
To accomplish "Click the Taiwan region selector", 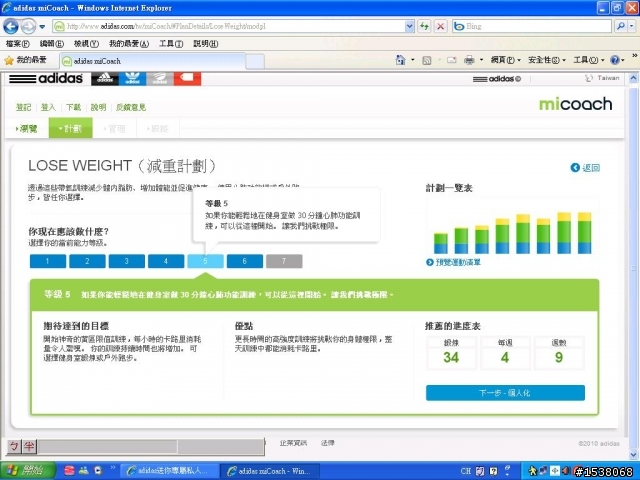I will tap(602, 78).
